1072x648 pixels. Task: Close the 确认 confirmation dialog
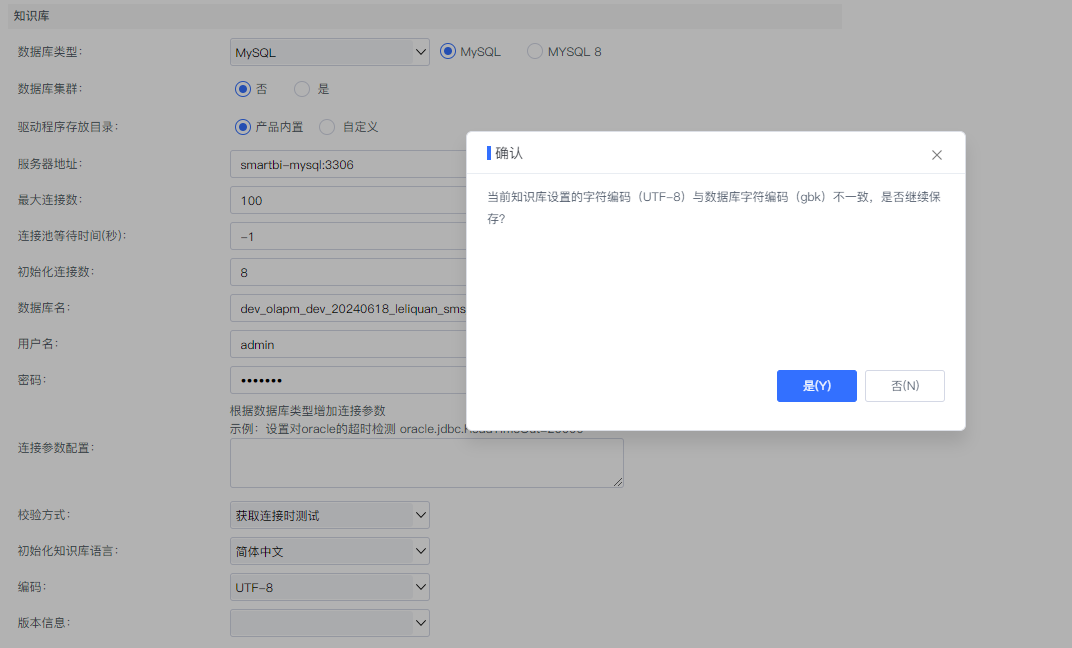tap(937, 154)
